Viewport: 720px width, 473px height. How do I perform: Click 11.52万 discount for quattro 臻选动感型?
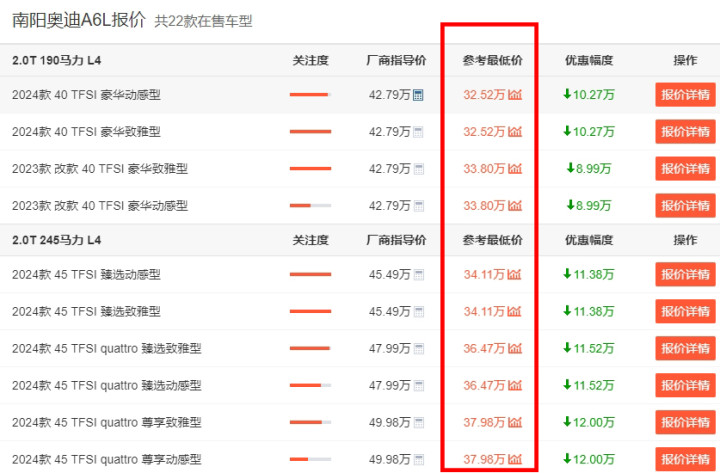[589, 386]
